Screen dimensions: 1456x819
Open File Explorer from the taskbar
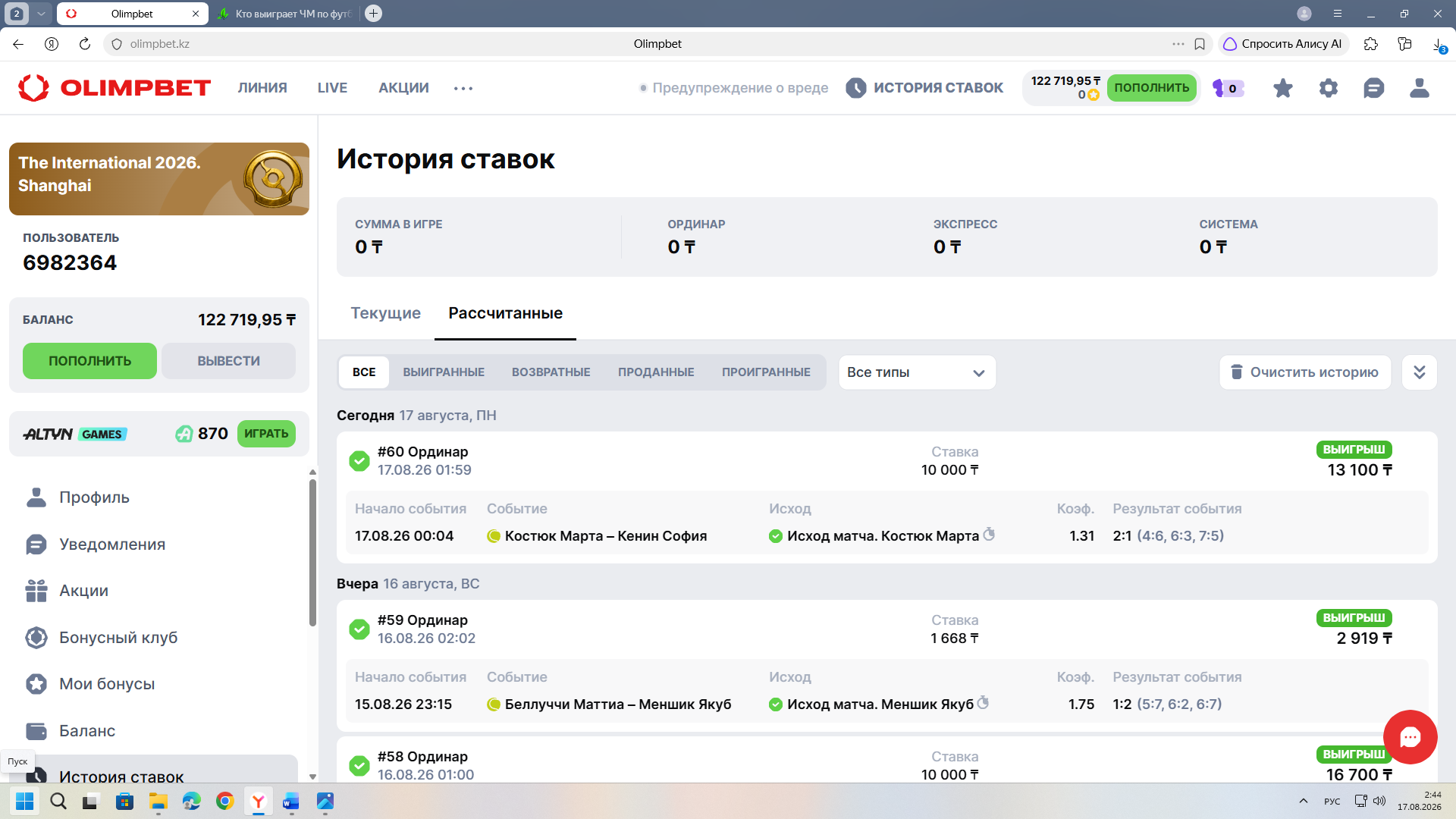158,801
